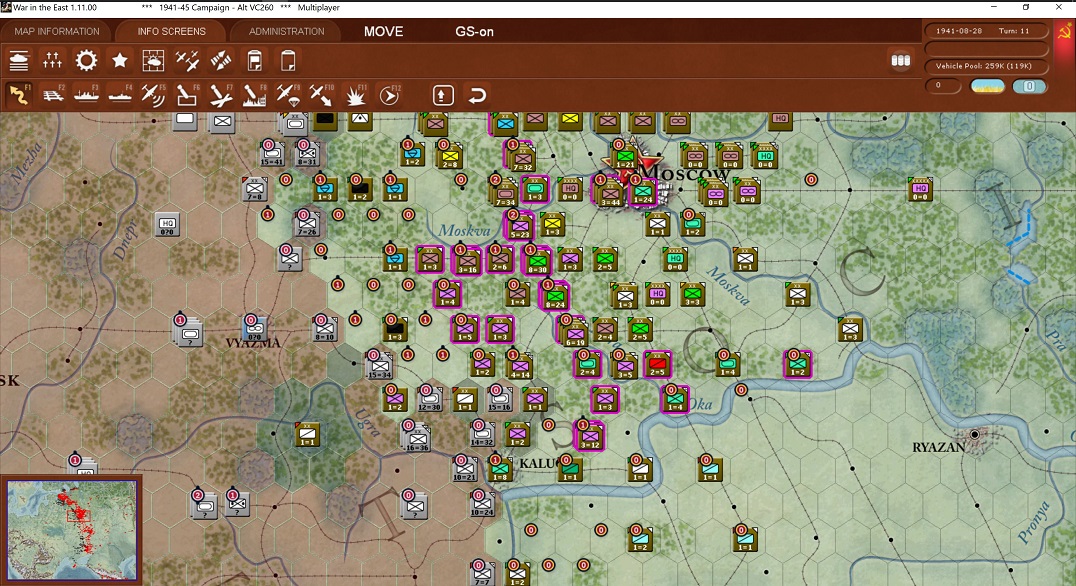Select the green unit labeled 8=24

(555, 296)
